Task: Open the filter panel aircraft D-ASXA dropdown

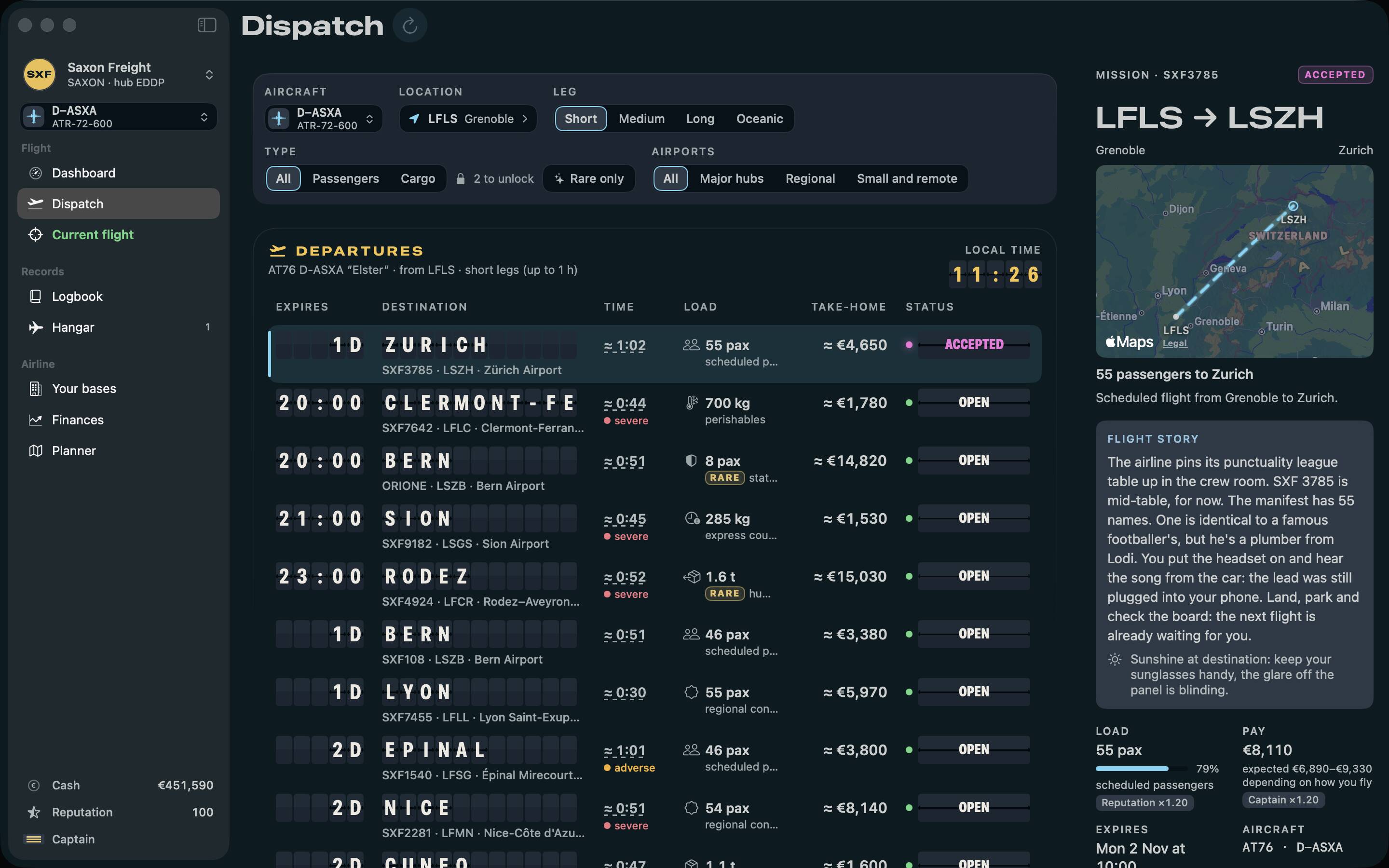Action: 324,119
